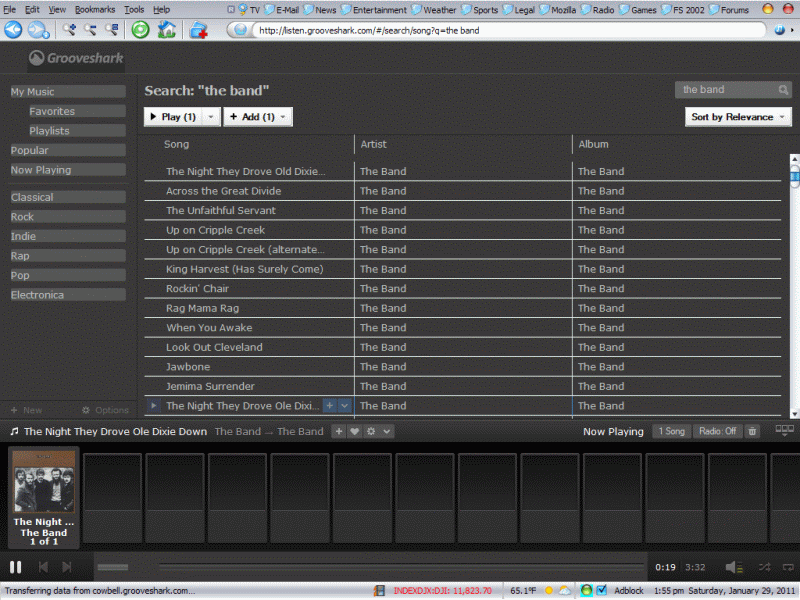Click the orange round button in the top right
Image resolution: width=800 pixels, height=600 pixels.
767,9
